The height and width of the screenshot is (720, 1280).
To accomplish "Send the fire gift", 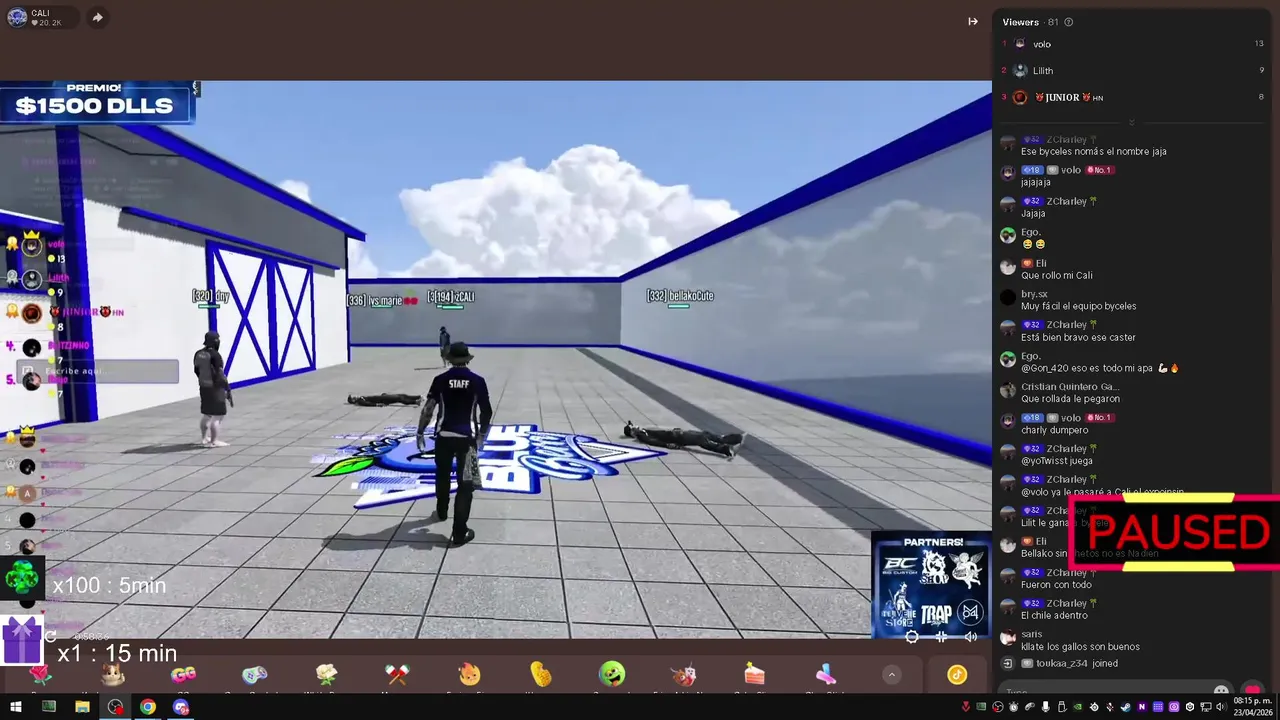I will coord(469,675).
